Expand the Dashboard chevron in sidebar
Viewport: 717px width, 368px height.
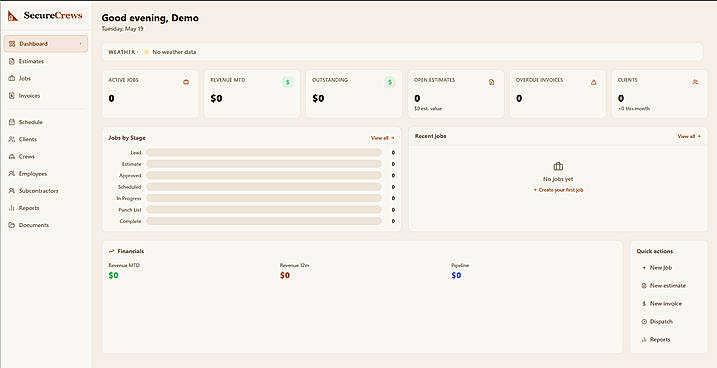[80, 44]
